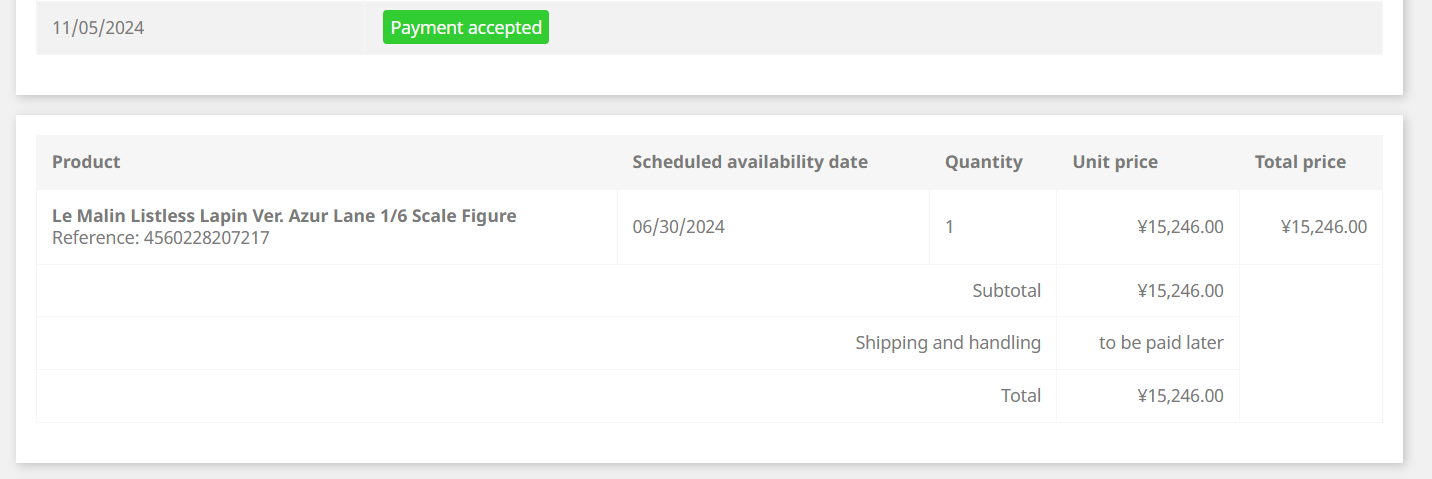Image resolution: width=1432 pixels, height=479 pixels.
Task: Click the Unit price column header
Action: (x=1115, y=162)
